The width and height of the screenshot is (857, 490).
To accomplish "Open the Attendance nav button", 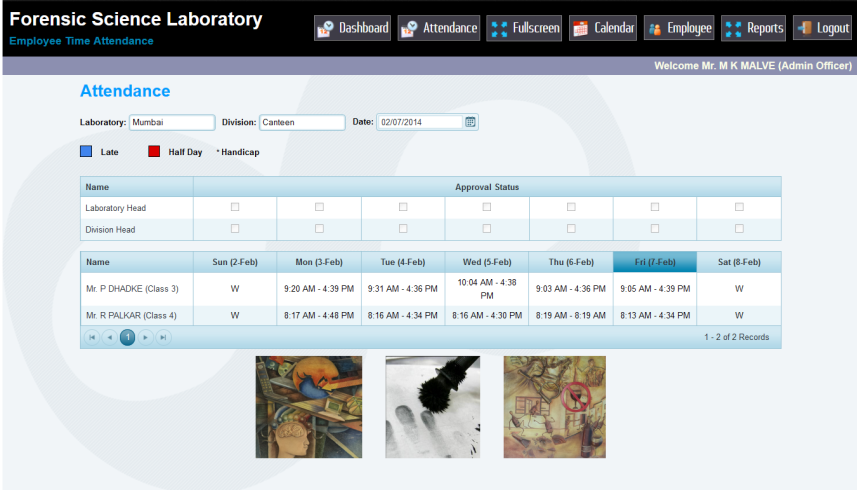I will 439,28.
